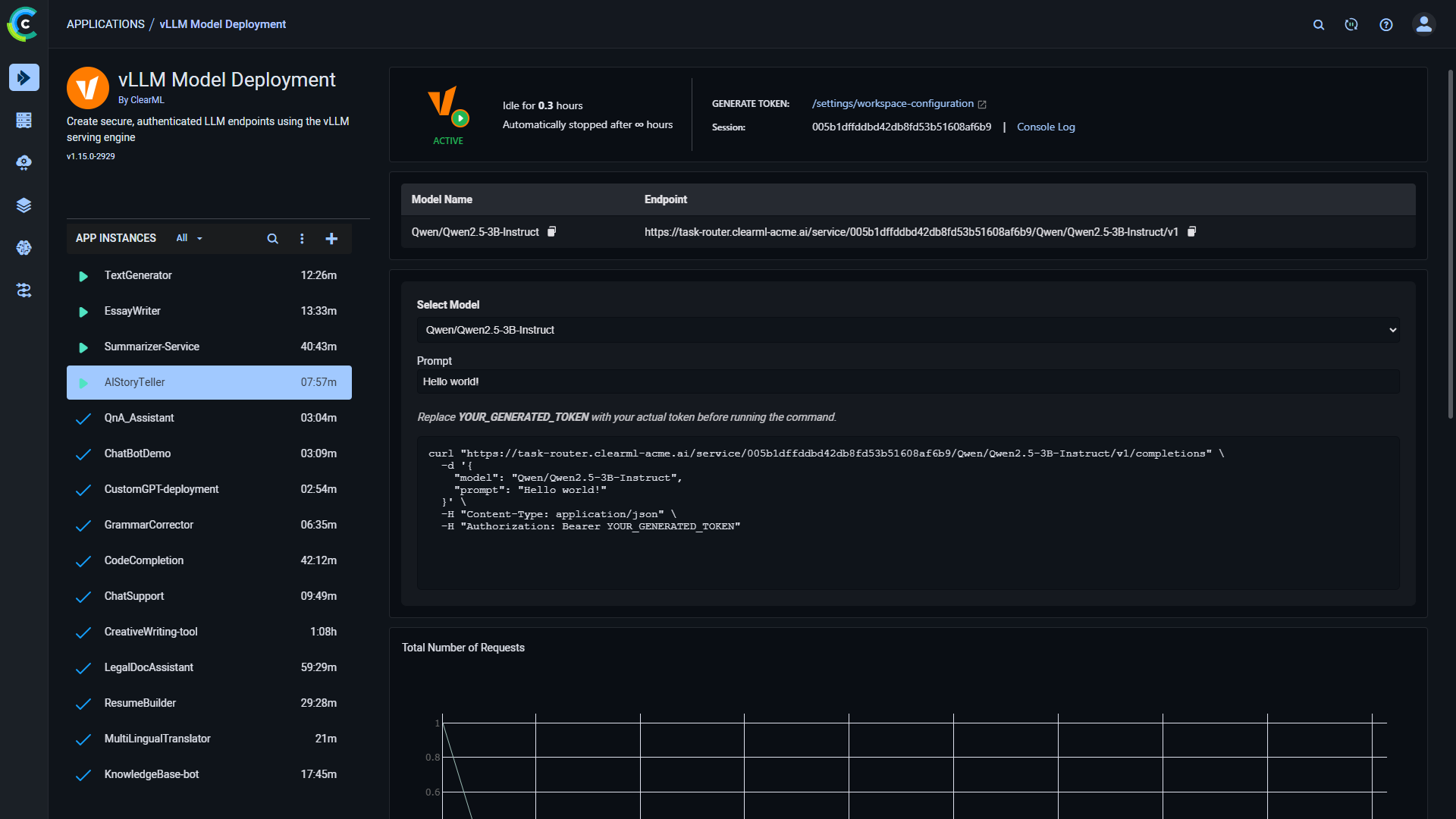Click inside the Prompt field containing Hello world!
This screenshot has width=1456, height=819.
(909, 381)
